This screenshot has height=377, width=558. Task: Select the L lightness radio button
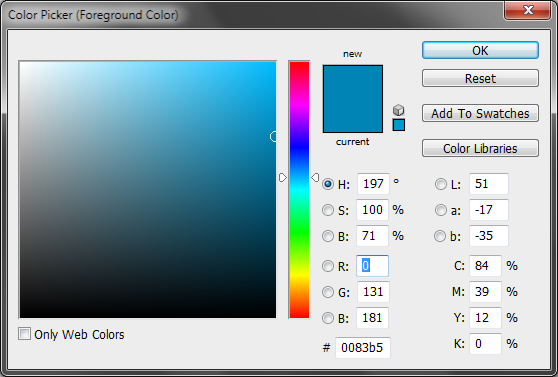pyautogui.click(x=441, y=184)
